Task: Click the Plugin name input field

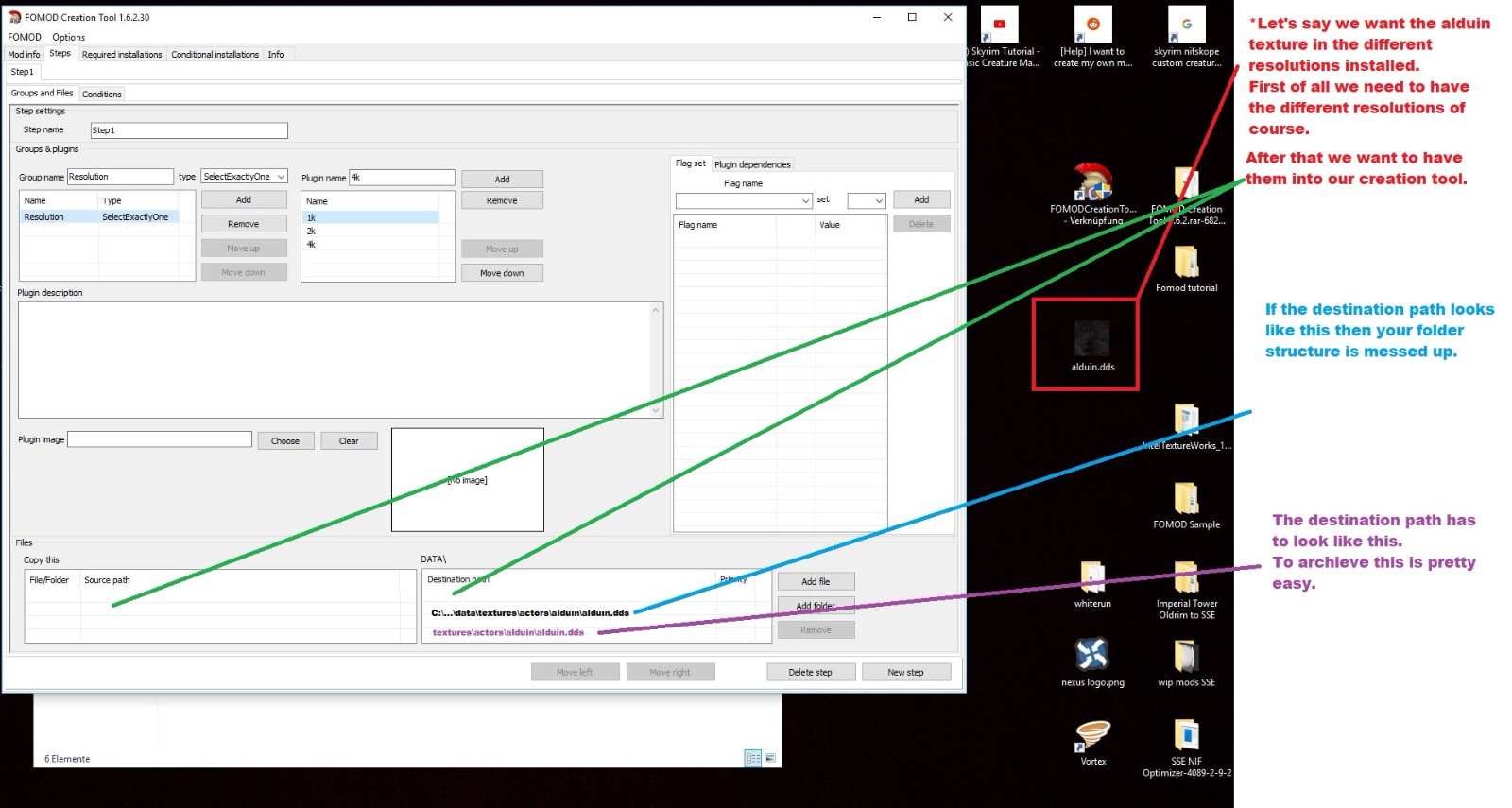Action: point(403,178)
